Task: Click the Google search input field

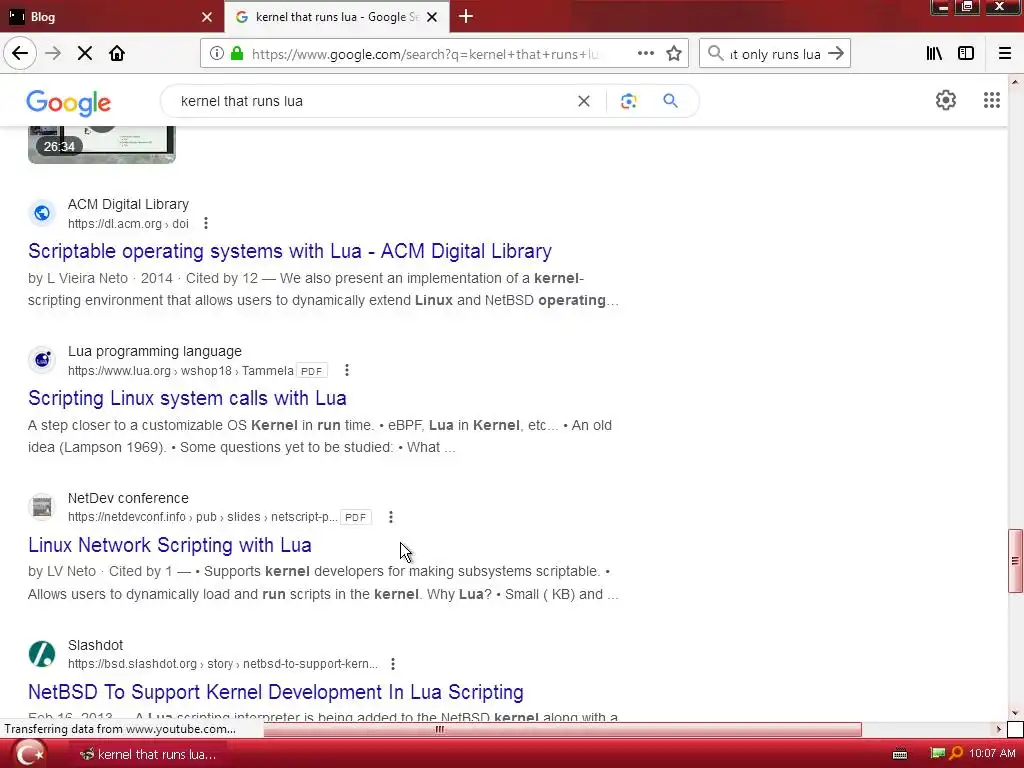Action: (x=372, y=101)
